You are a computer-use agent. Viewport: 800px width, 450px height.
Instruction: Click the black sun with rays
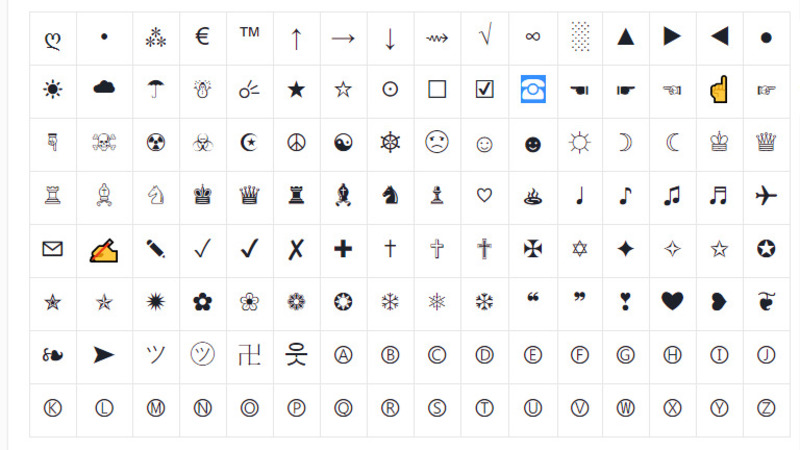point(53,89)
